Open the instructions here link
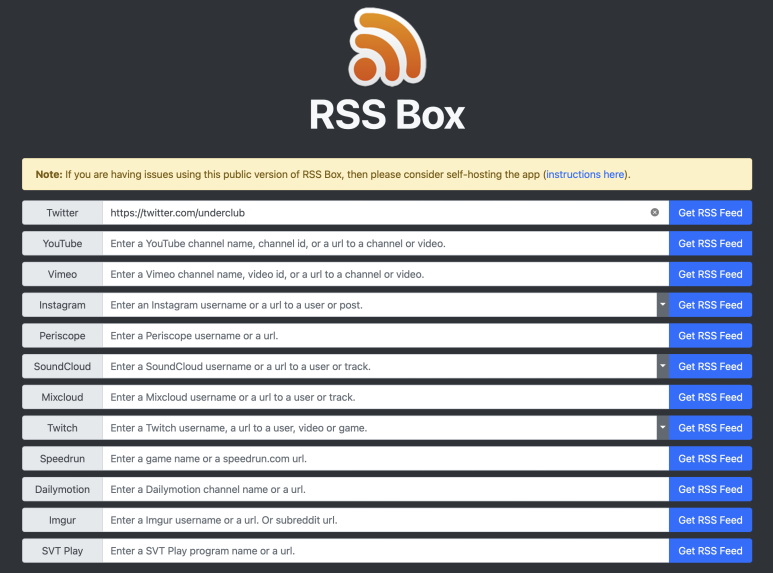 pos(585,174)
